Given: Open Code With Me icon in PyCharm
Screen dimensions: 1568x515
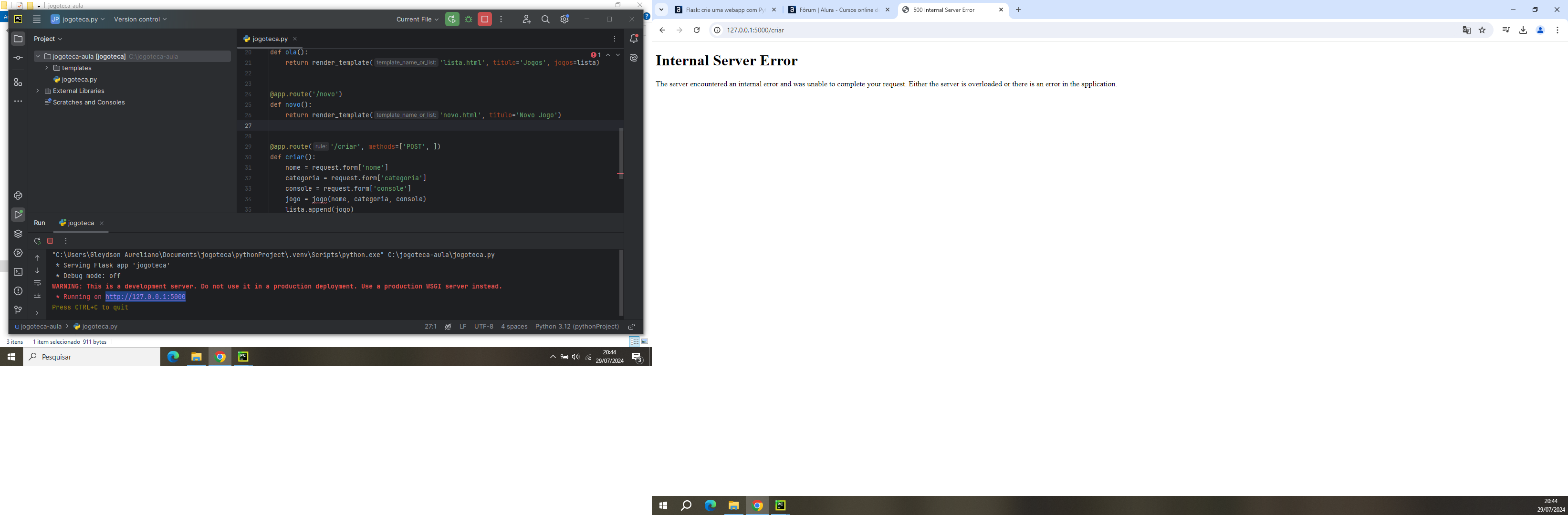Looking at the screenshot, I should click(526, 20).
